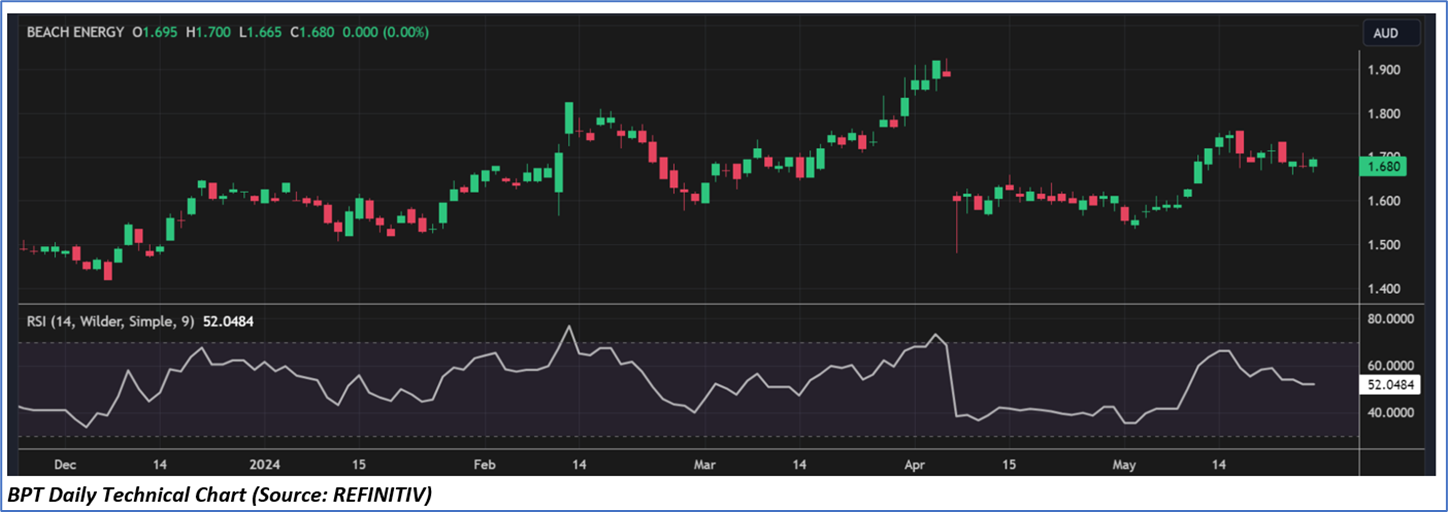Click the high value H1.700
This screenshot has width=1448, height=512.
210,32
